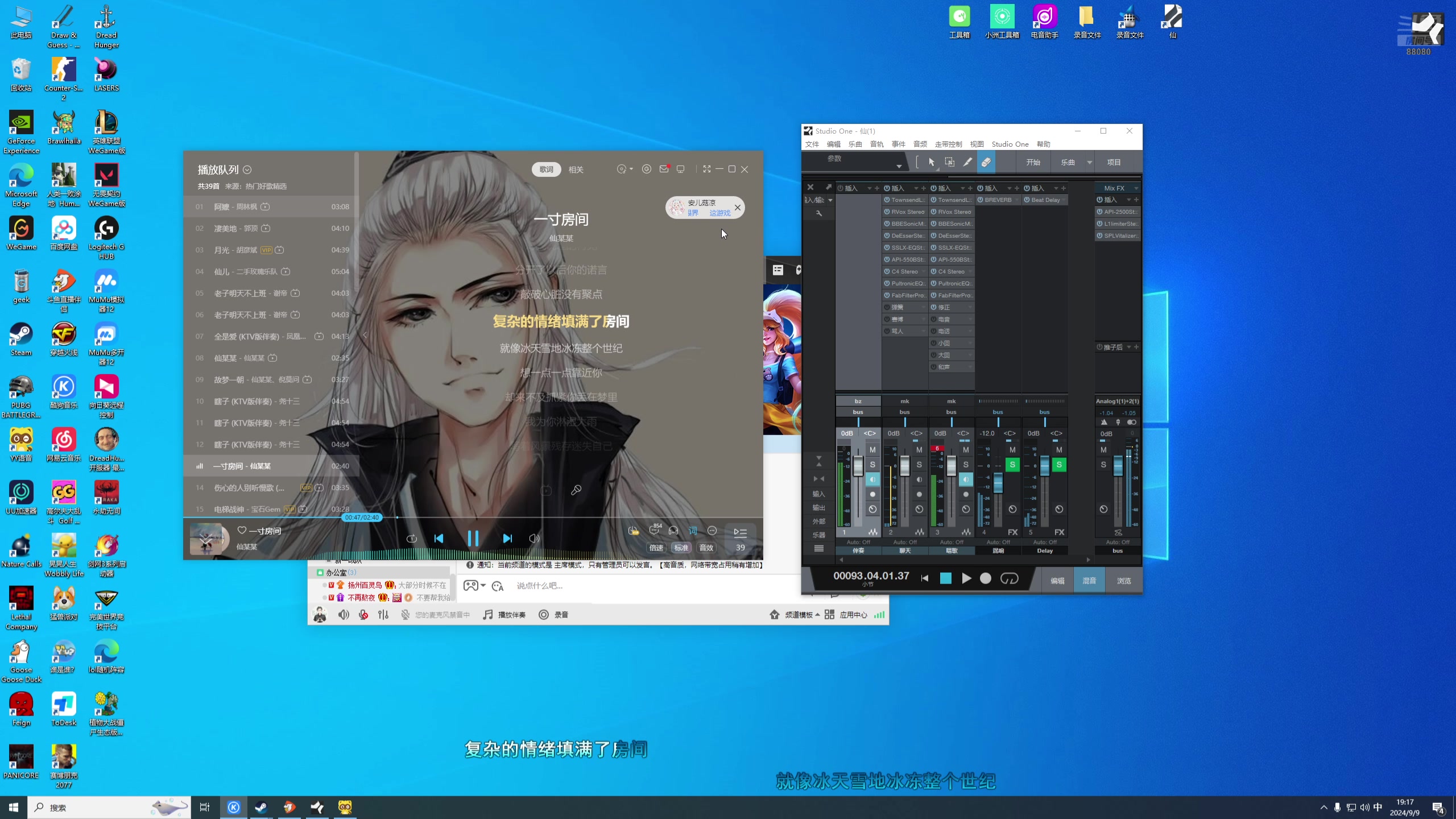Select the Range tool in Studio One

[949, 162]
